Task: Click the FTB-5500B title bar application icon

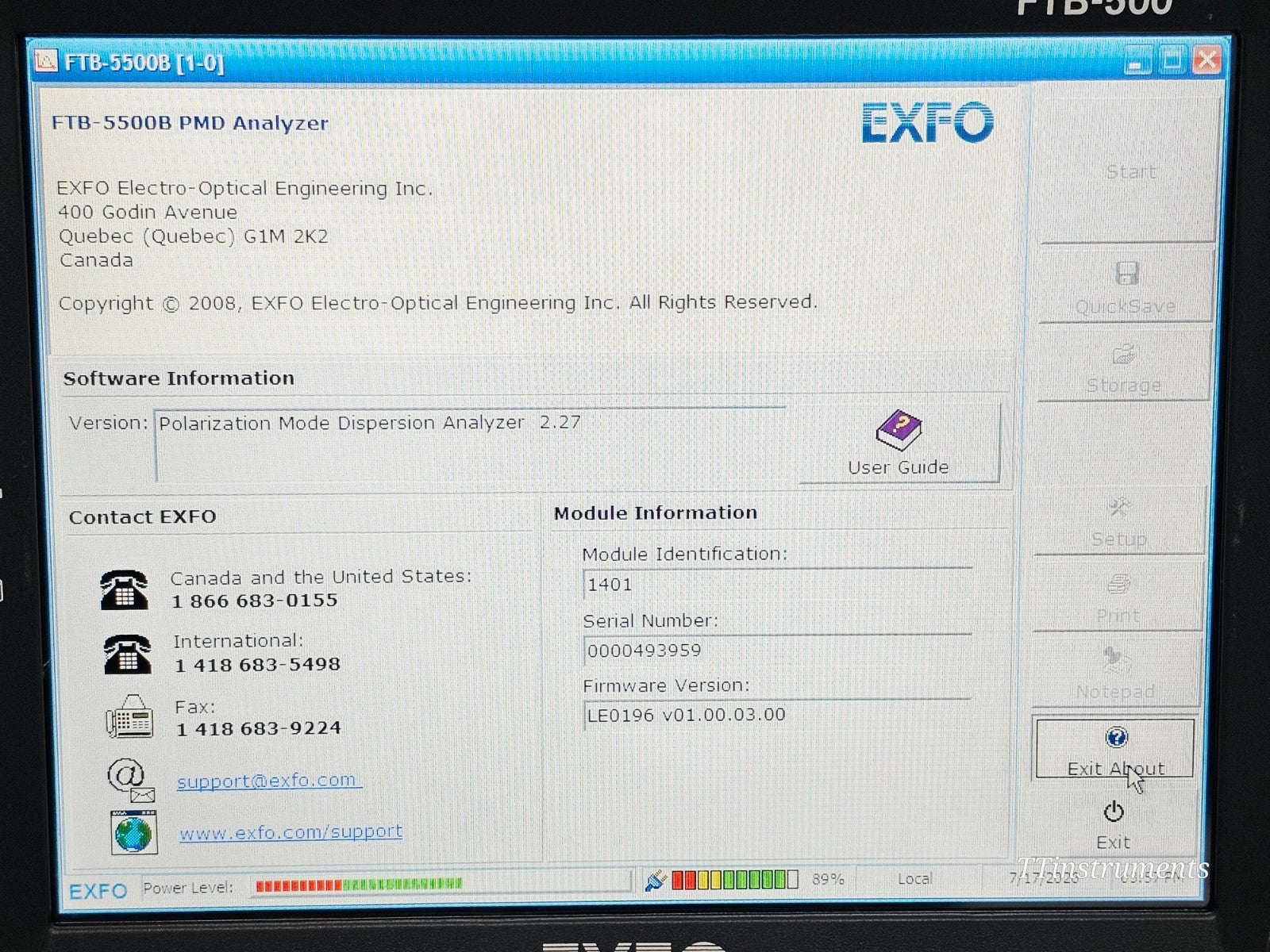Action: point(46,60)
